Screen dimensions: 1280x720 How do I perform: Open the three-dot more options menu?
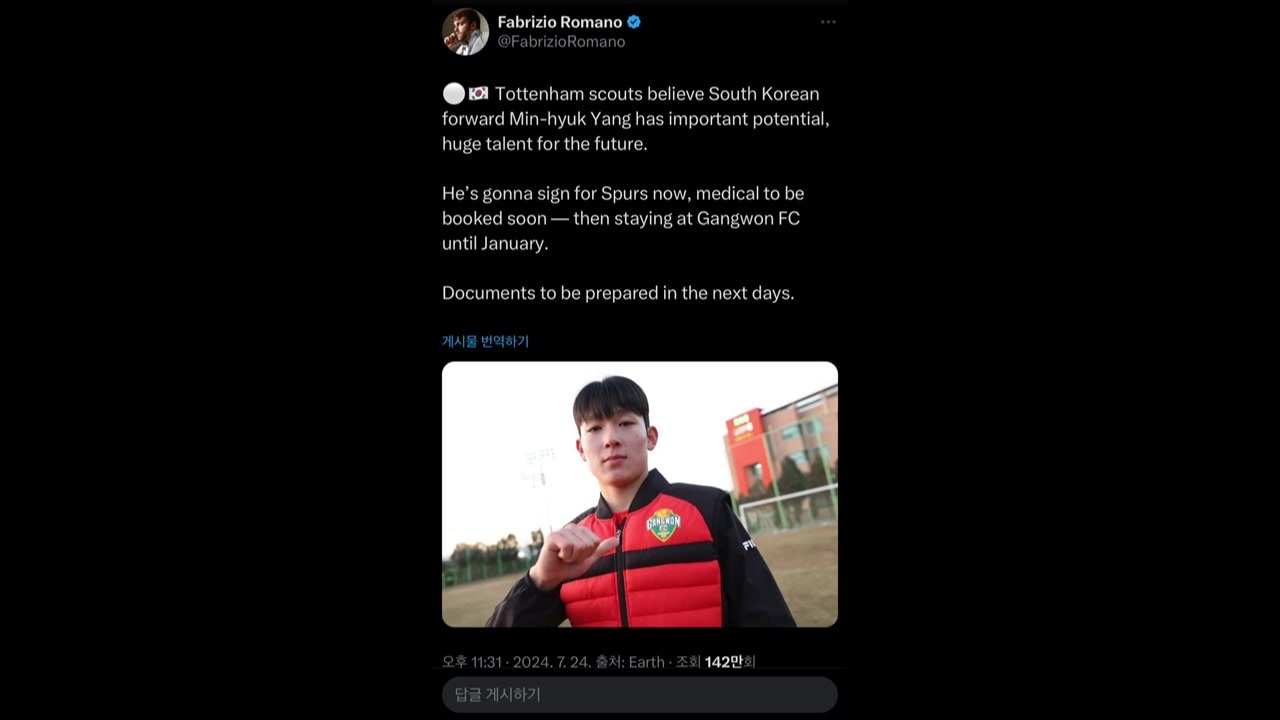click(828, 22)
